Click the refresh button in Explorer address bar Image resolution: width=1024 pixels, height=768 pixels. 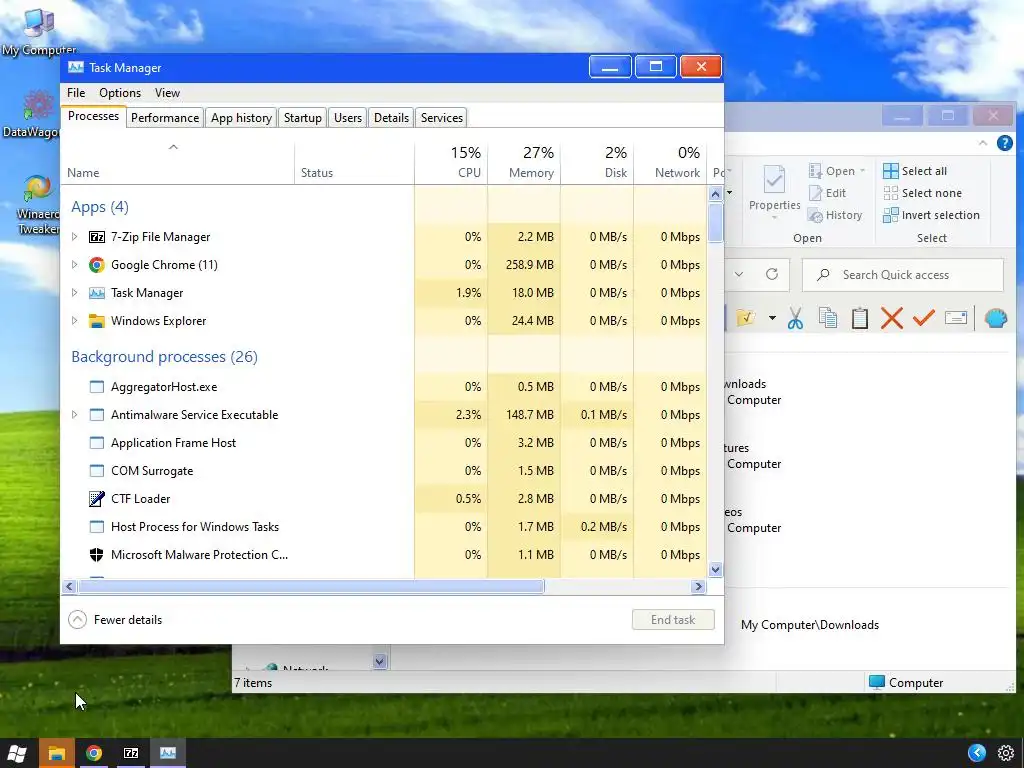pos(772,274)
